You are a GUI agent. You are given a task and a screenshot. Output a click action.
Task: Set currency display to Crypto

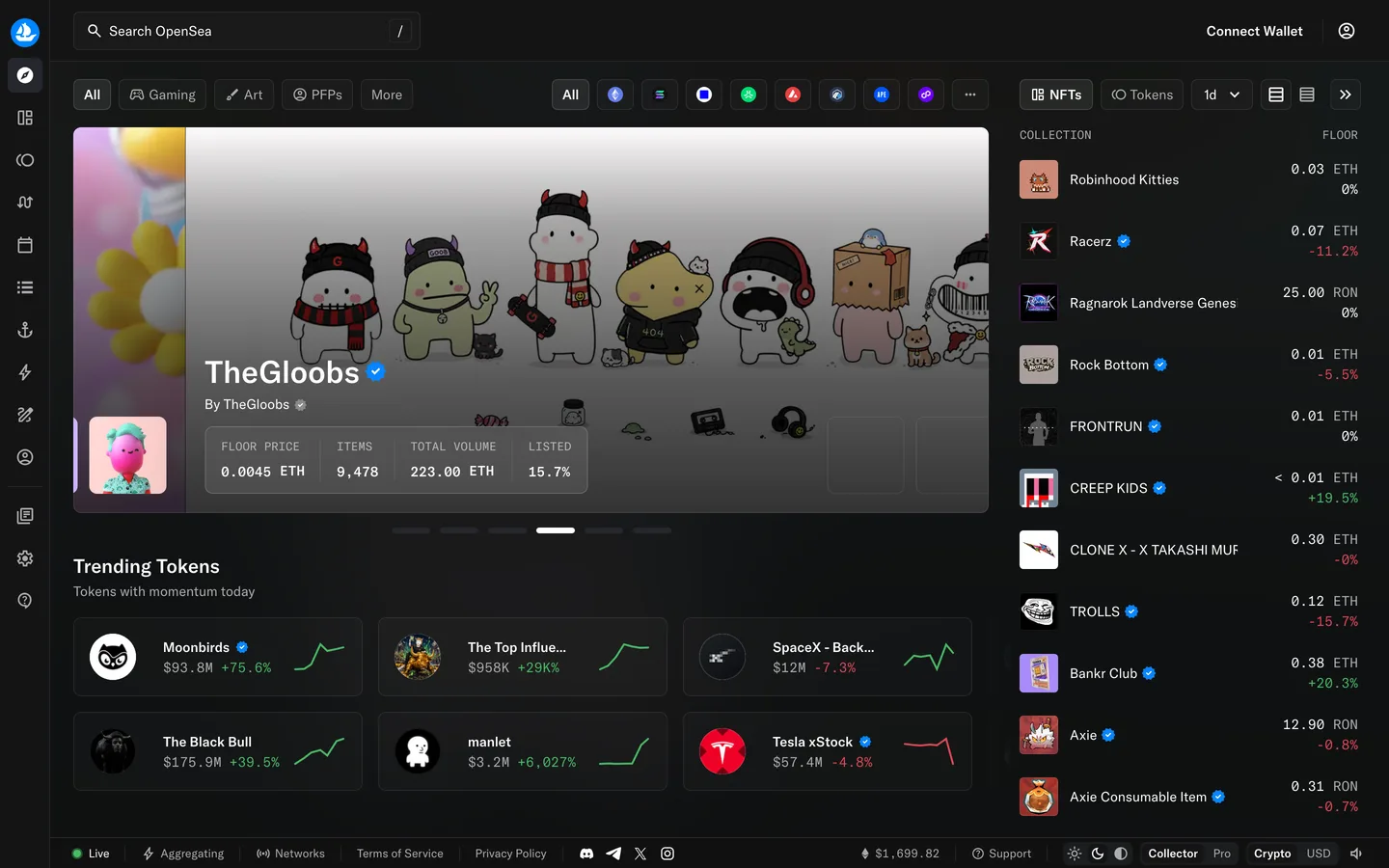pyautogui.click(x=1272, y=854)
